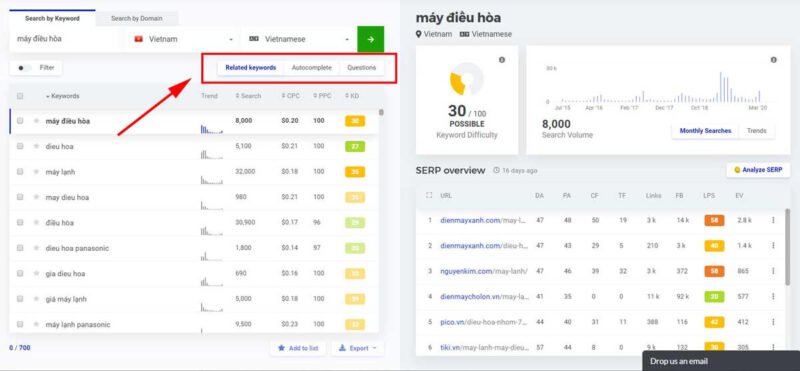Click the Keyword Difficulty donut chart
800x371 pixels.
(466, 79)
